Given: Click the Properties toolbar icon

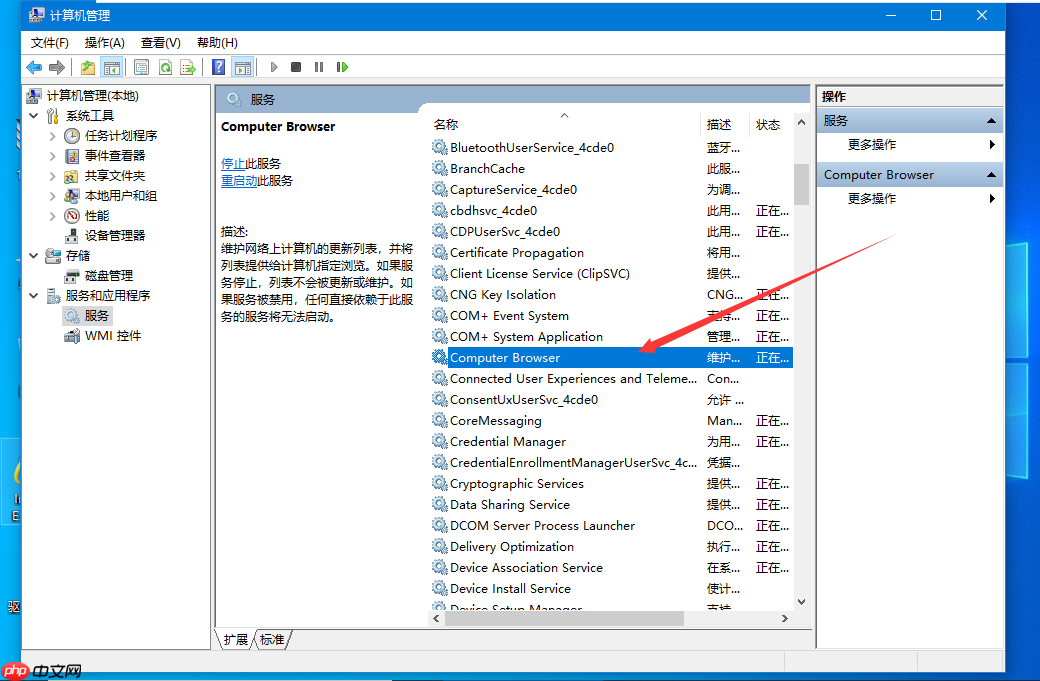Looking at the screenshot, I should point(141,67).
